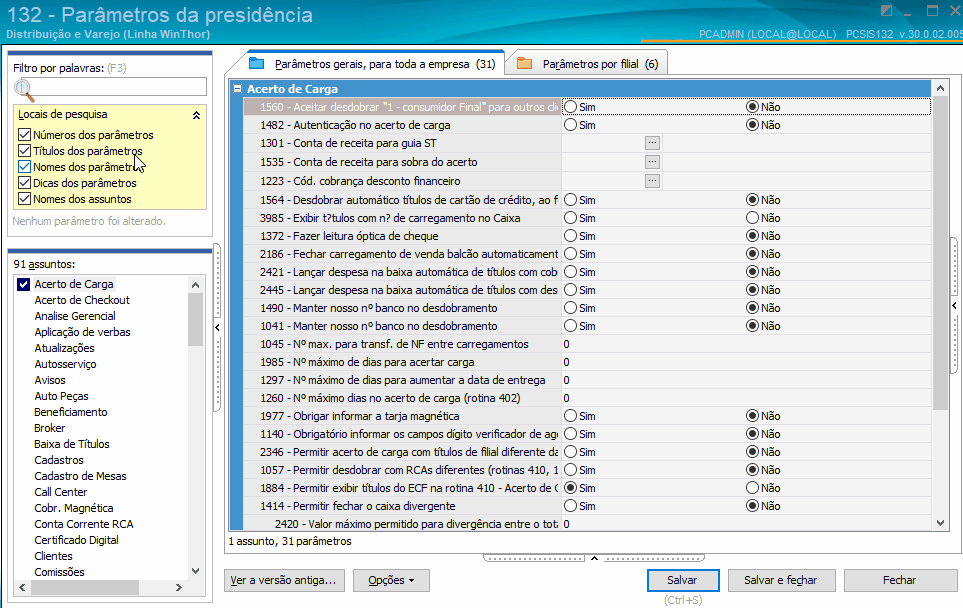
Task: Select Acerto de Checkout in subjects list
Action: pos(82,300)
